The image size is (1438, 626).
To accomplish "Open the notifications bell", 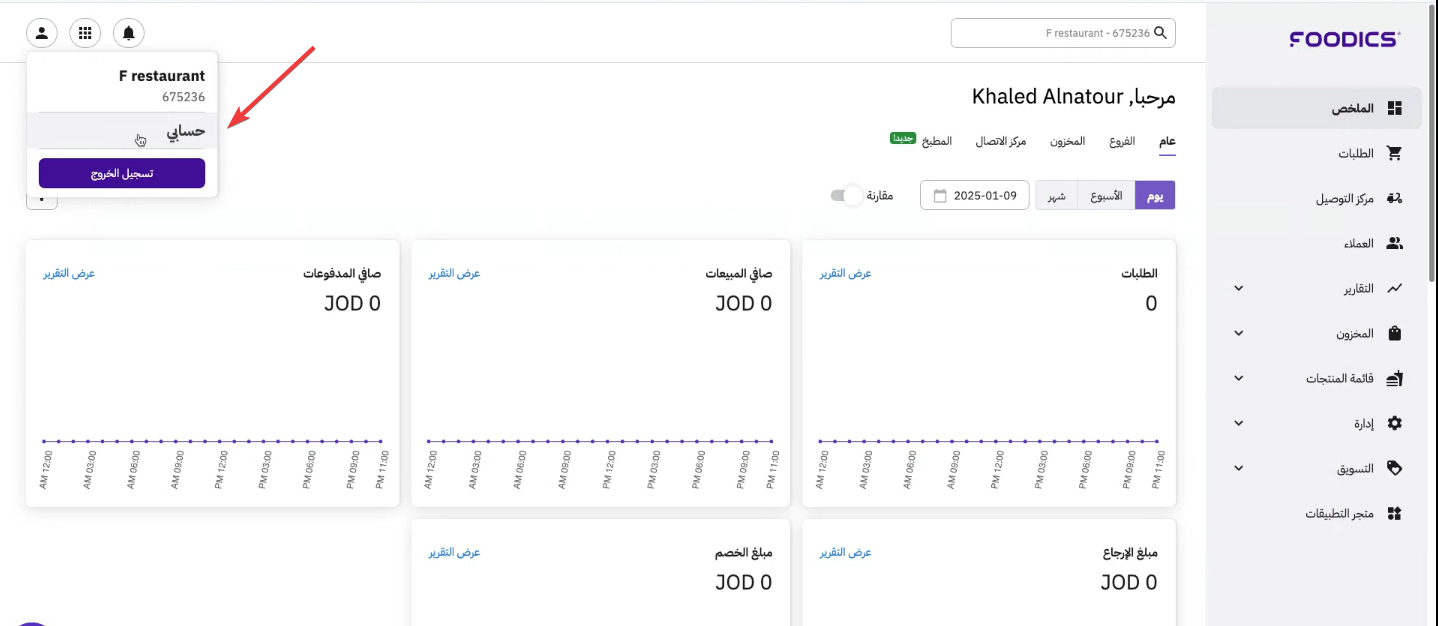I will click(129, 33).
